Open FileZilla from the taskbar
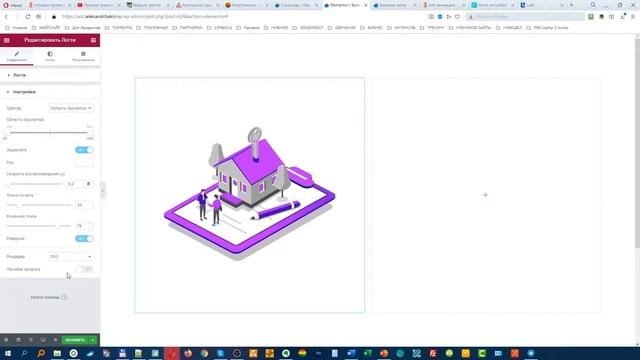Image resolution: width=640 pixels, height=360 pixels. pyautogui.click(x=433, y=353)
